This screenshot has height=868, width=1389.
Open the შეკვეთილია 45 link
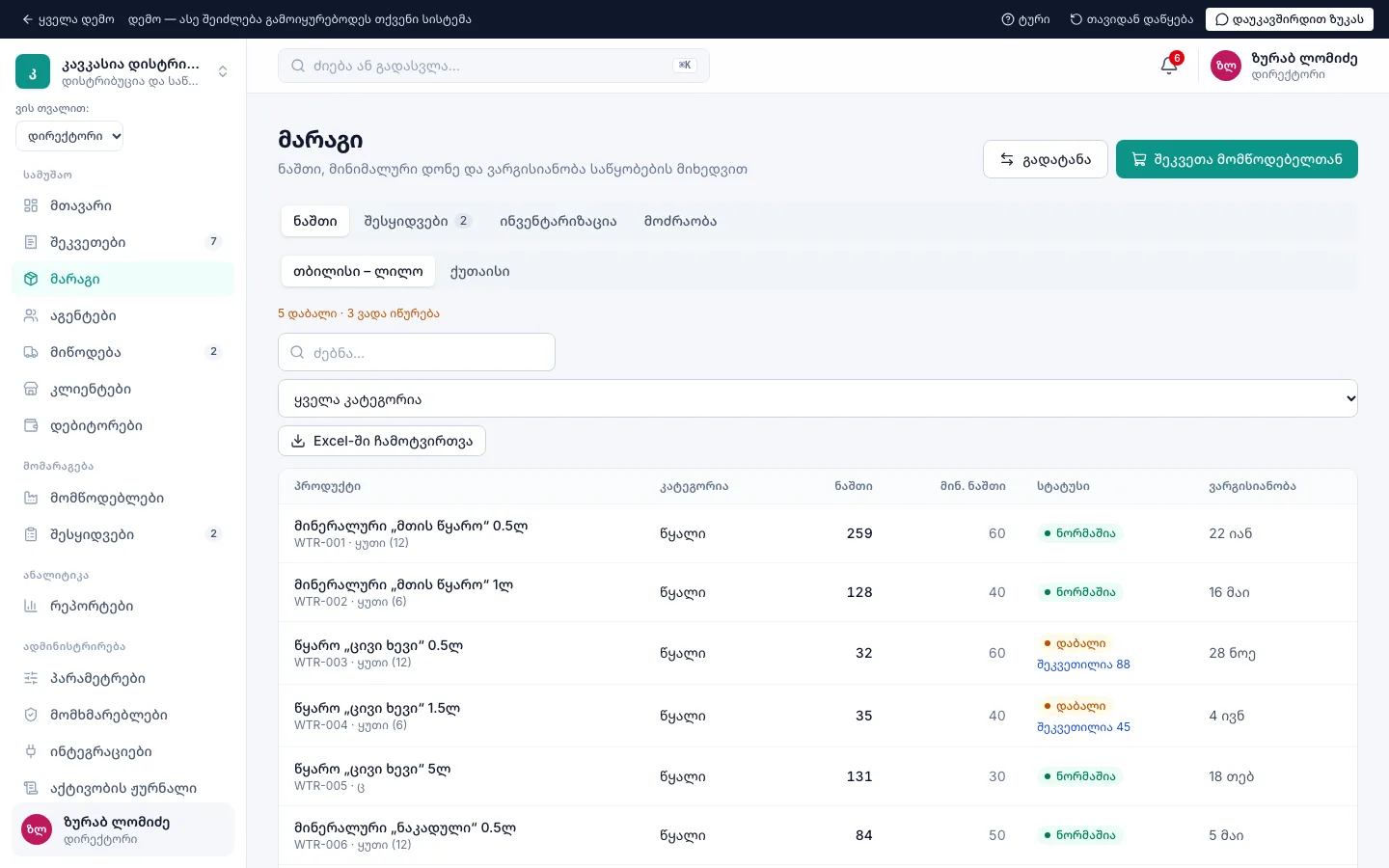click(1083, 727)
